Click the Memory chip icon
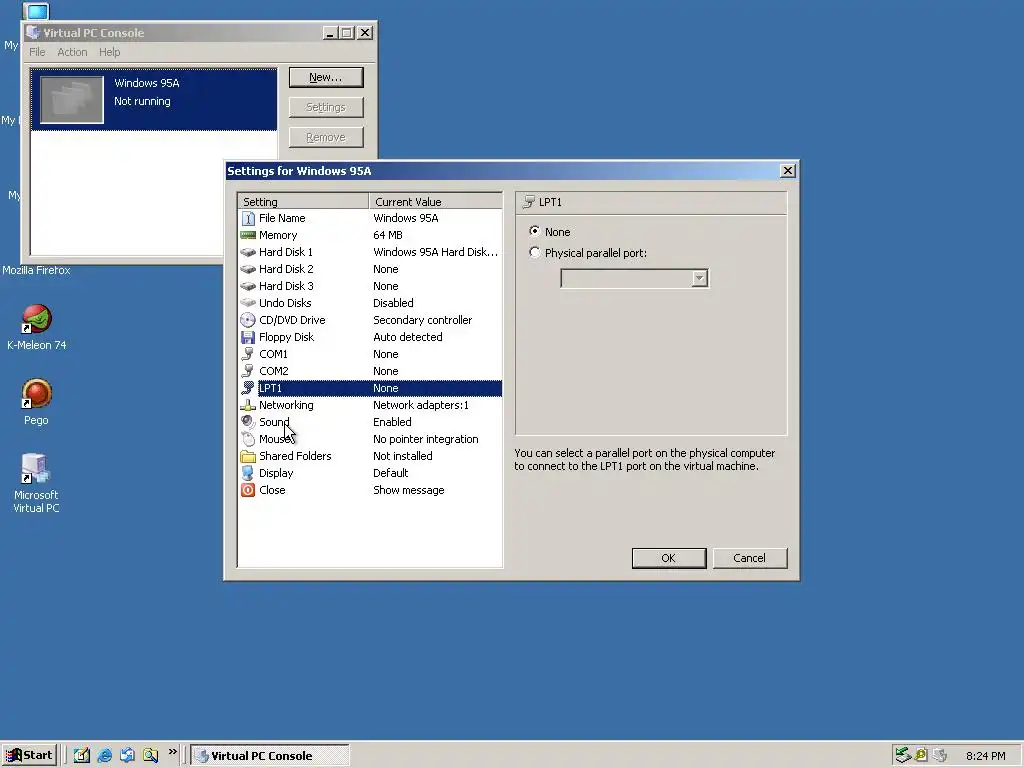This screenshot has height=768, width=1024. [x=248, y=235]
